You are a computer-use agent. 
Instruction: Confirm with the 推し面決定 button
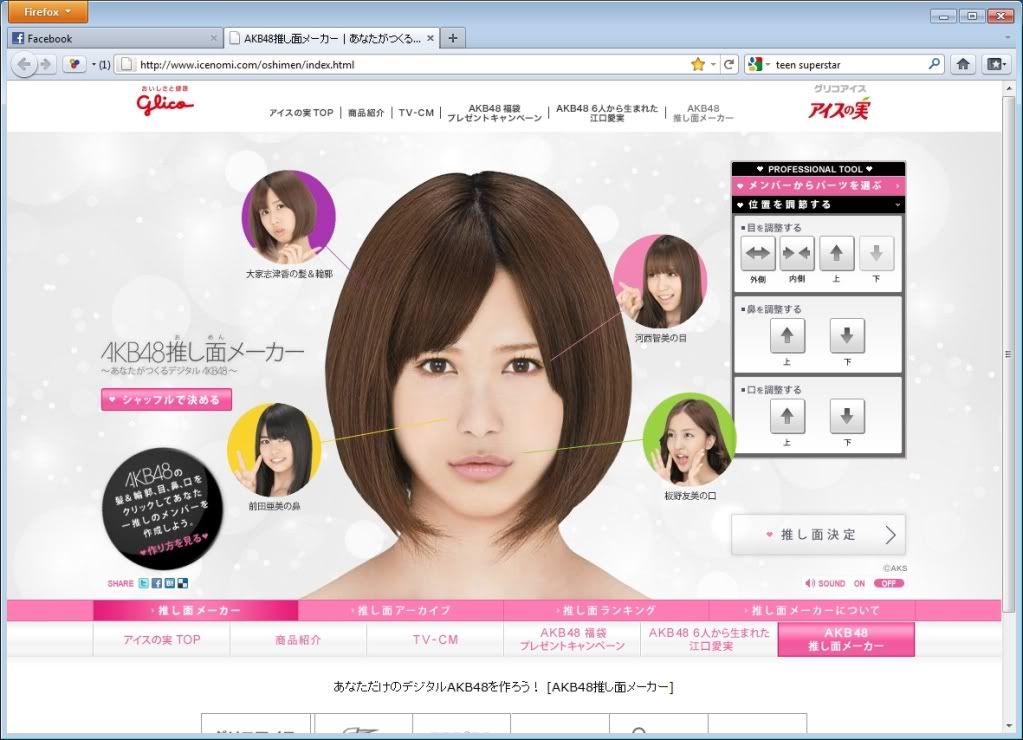(x=818, y=534)
